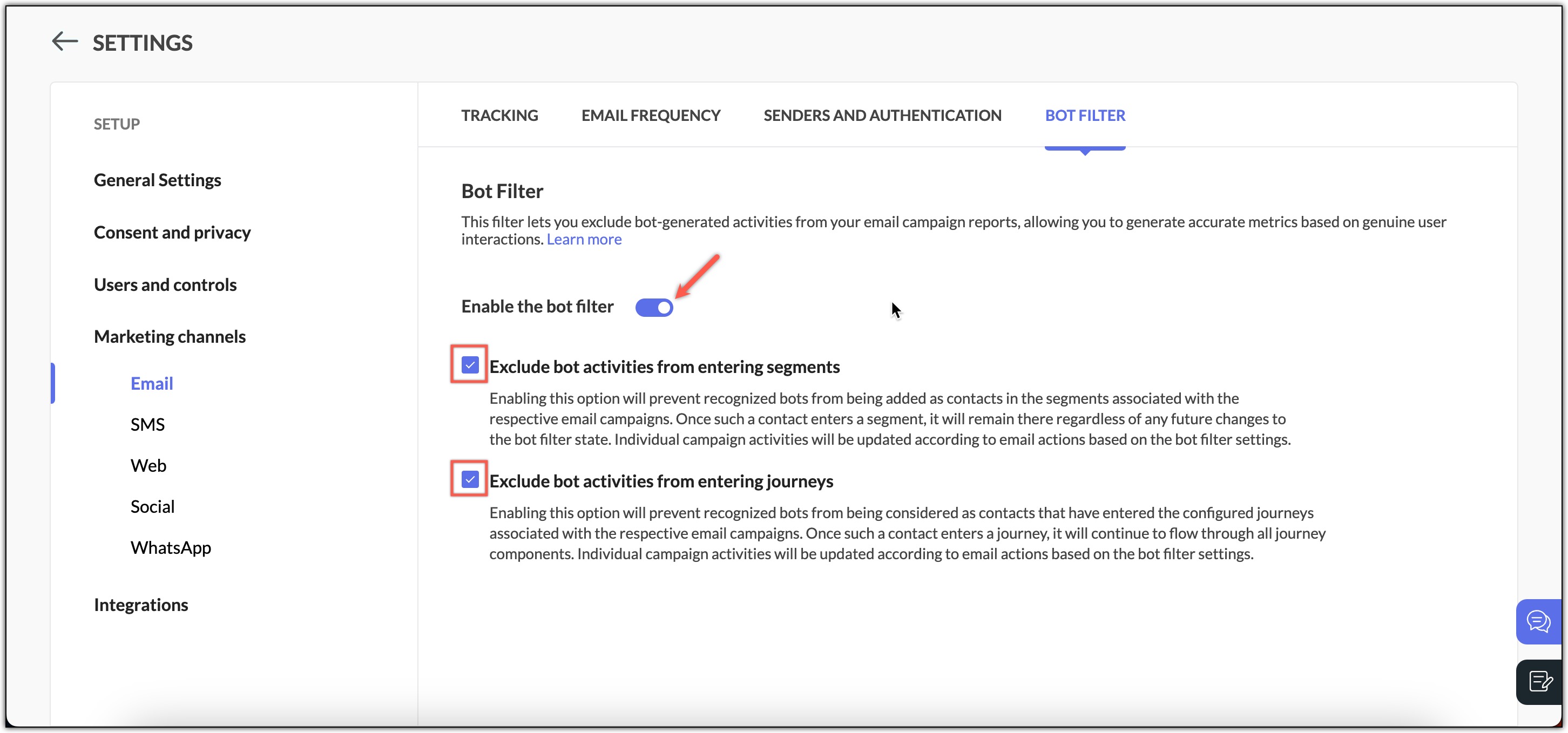This screenshot has width=1568, height=733.
Task: Click the Bot Filter section heading
Action: (x=502, y=191)
